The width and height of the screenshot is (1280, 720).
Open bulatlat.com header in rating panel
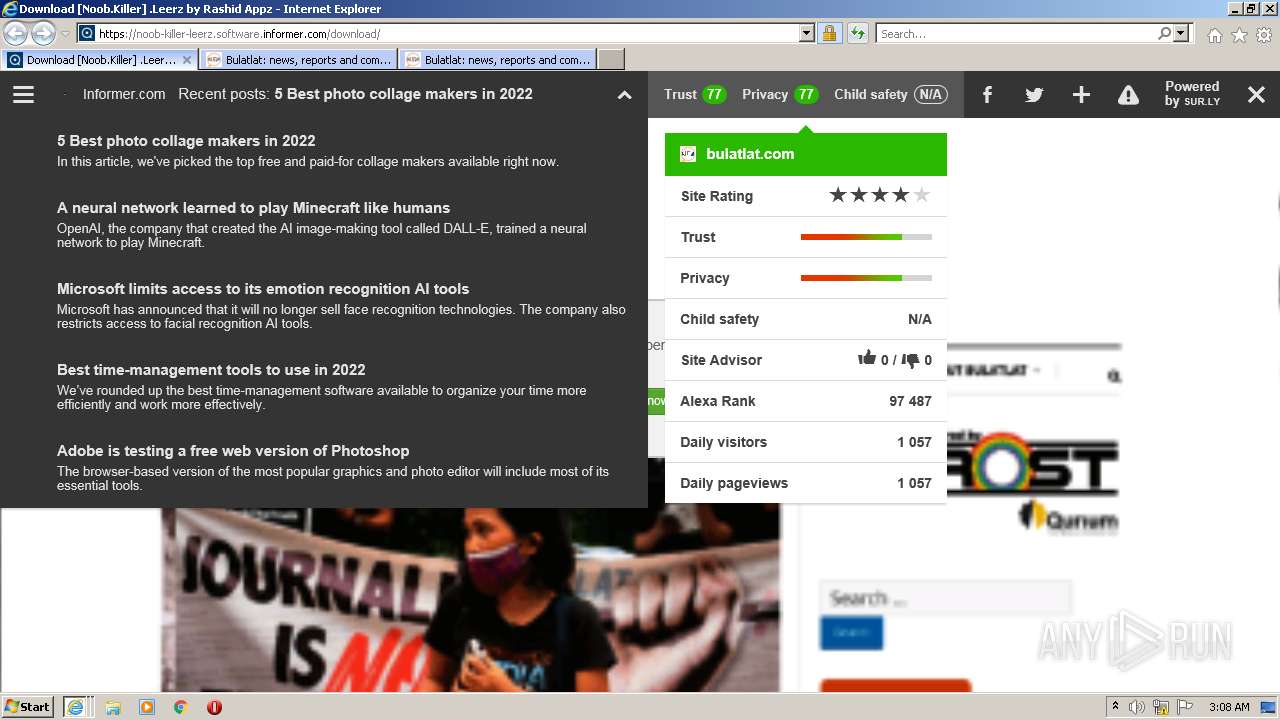click(x=806, y=154)
